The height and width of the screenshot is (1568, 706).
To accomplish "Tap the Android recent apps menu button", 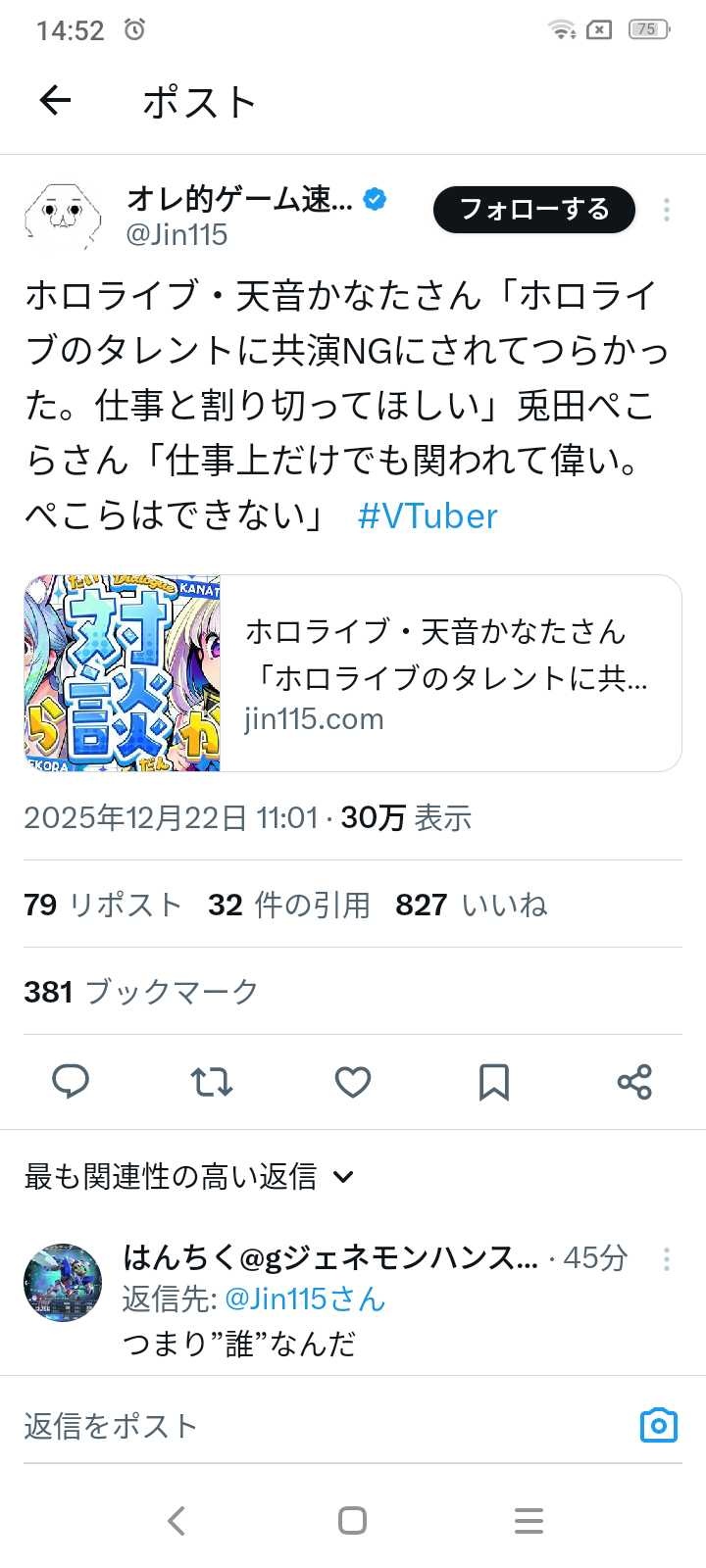I will 529,1521.
